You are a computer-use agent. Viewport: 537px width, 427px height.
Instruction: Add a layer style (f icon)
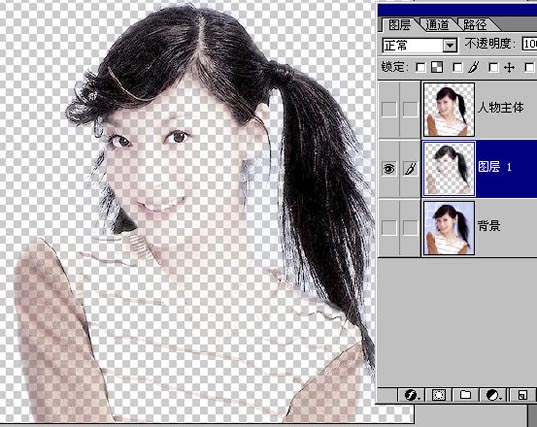pos(411,395)
